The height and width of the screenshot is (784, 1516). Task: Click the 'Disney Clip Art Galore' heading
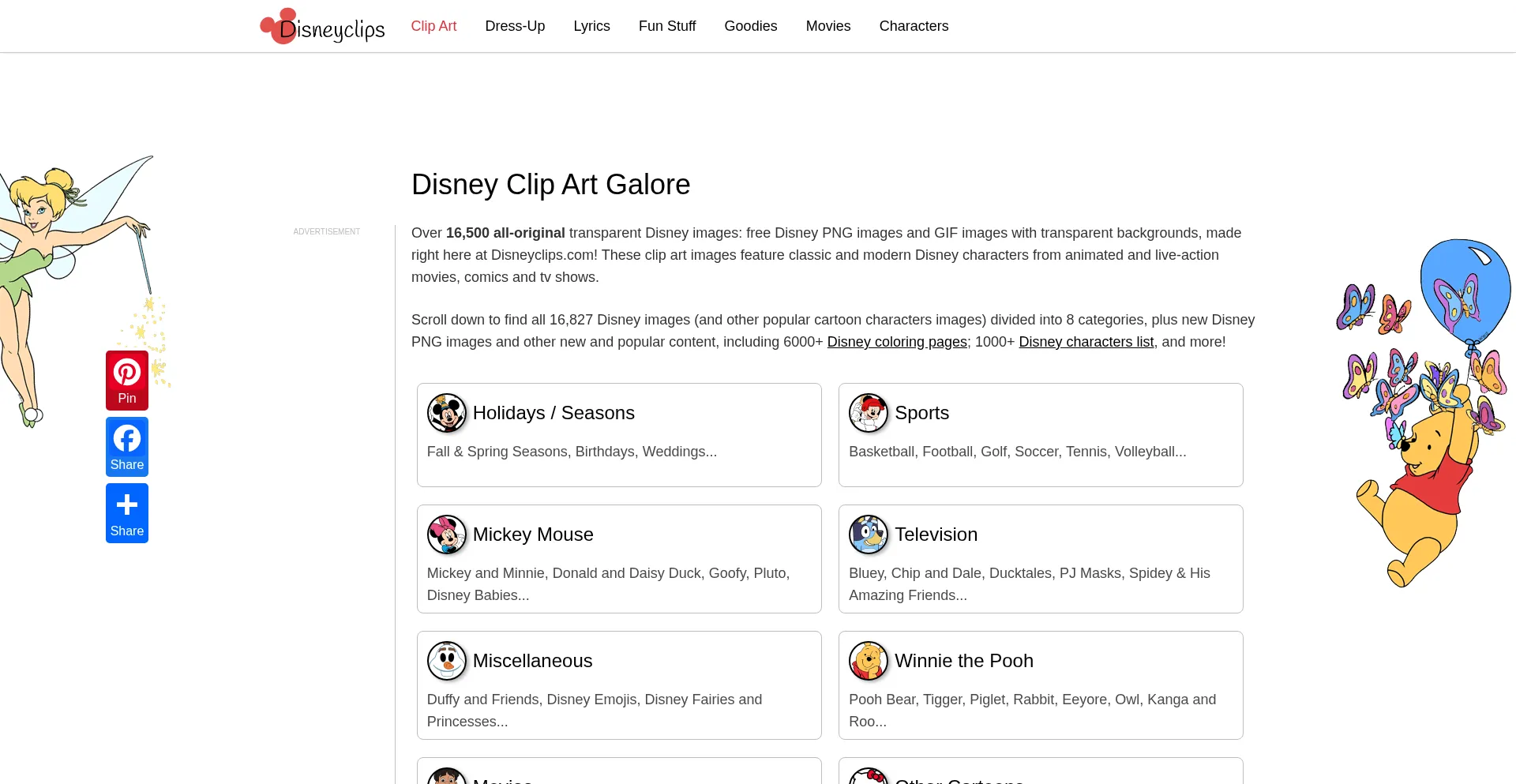(550, 185)
